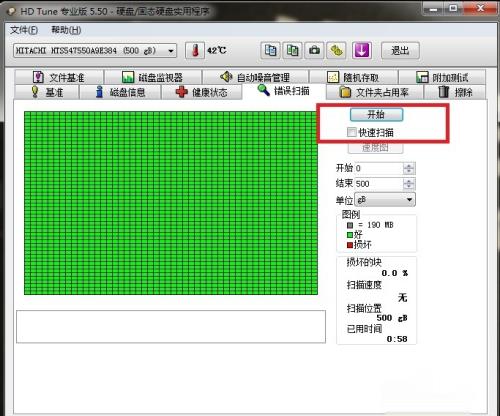Click the 开始 value input field

(x=378, y=168)
